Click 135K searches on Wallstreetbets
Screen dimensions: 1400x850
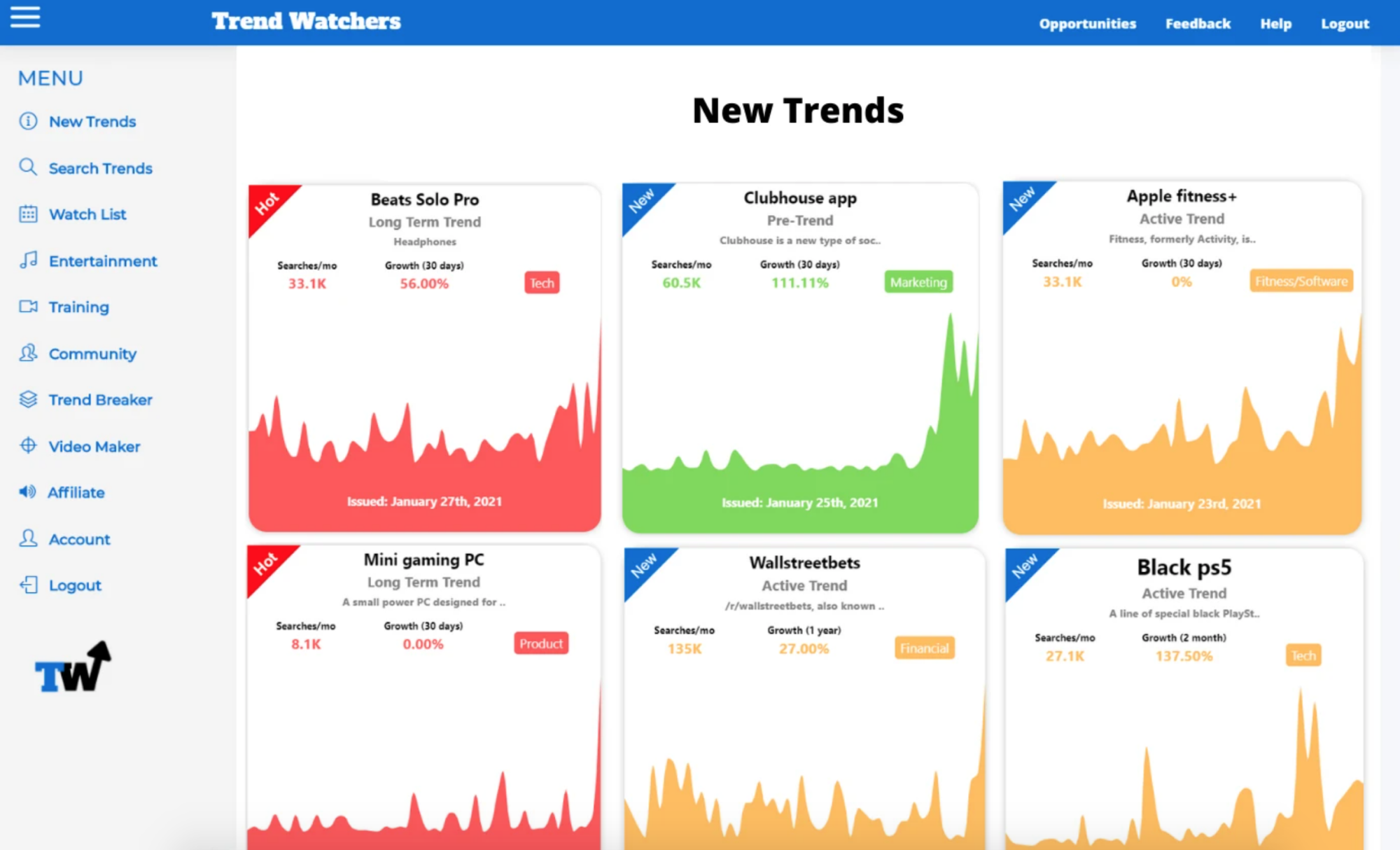pyautogui.click(x=685, y=648)
